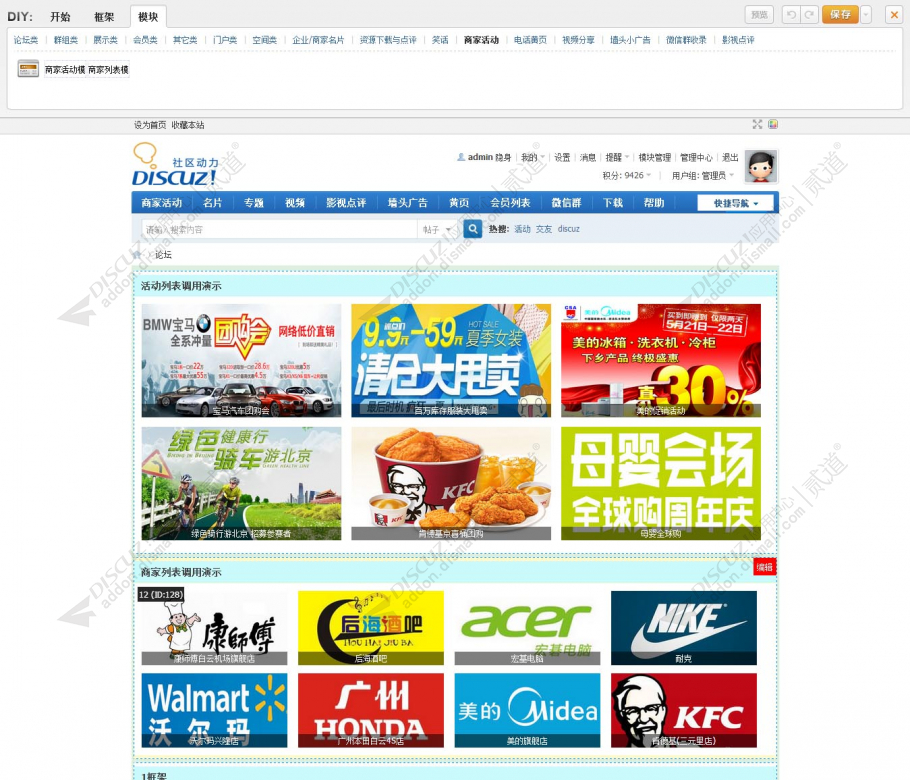Open the 设置 settings link
The width and height of the screenshot is (910, 780).
click(x=562, y=157)
